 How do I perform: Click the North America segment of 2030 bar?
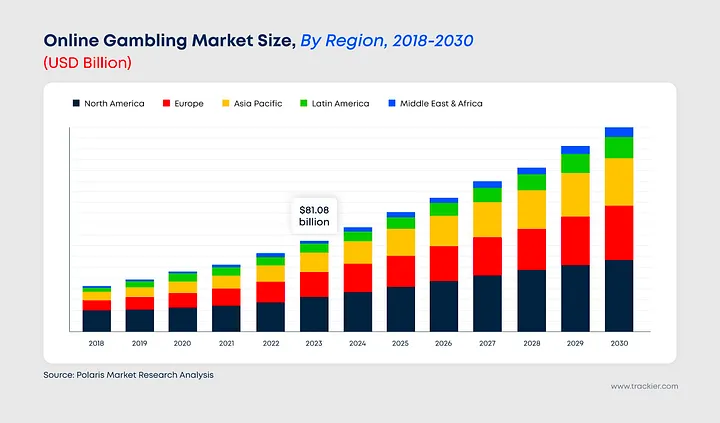pyautogui.click(x=619, y=296)
